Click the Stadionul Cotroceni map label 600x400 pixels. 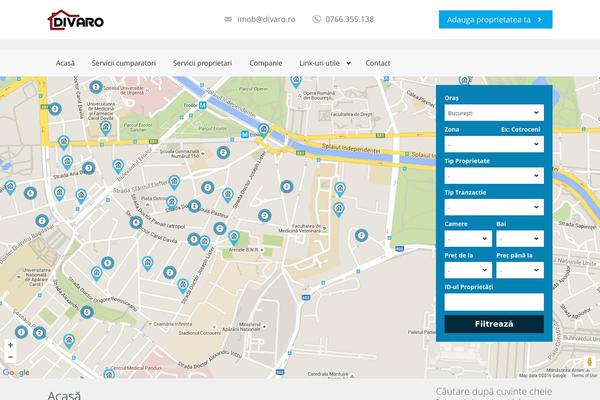(x=200, y=333)
